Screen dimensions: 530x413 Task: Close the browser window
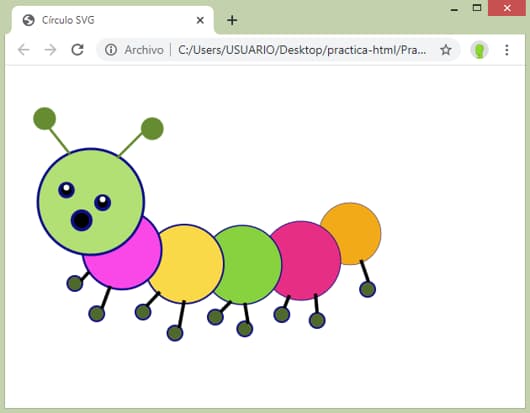[x=506, y=8]
